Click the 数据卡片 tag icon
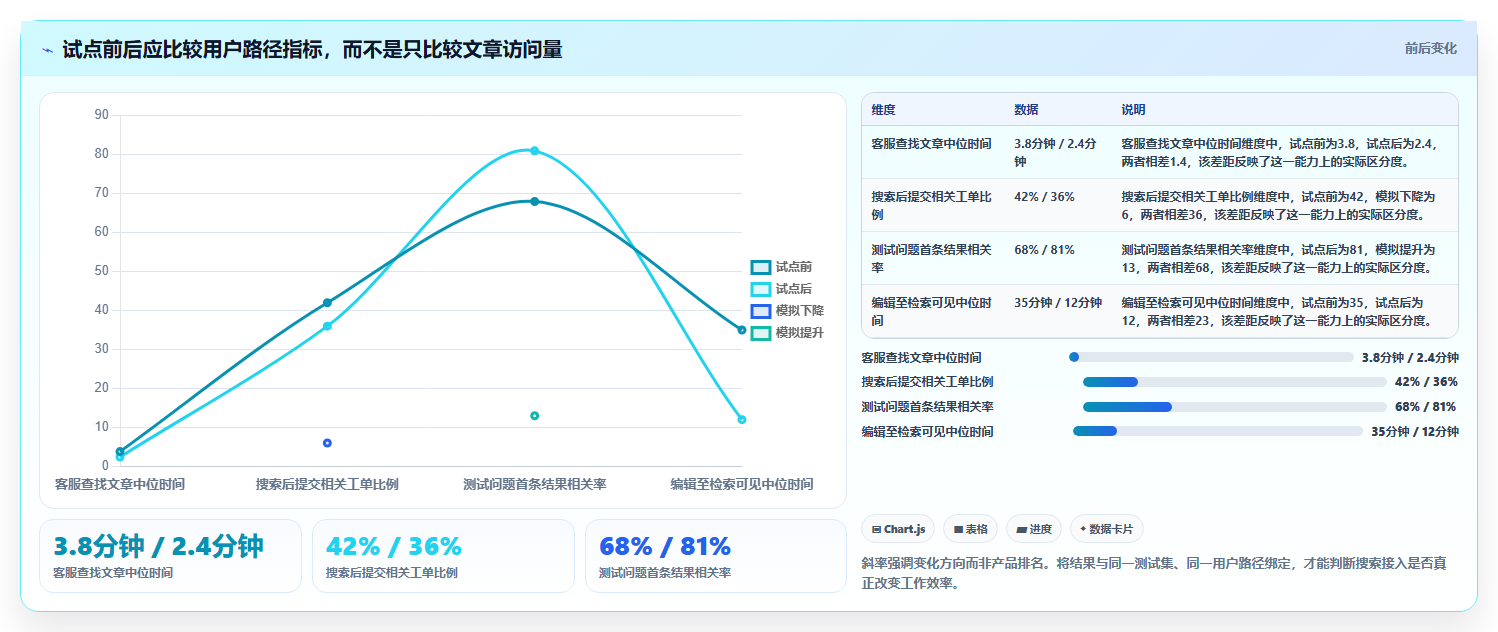Image resolution: width=1498 pixels, height=632 pixels. pos(1083,529)
